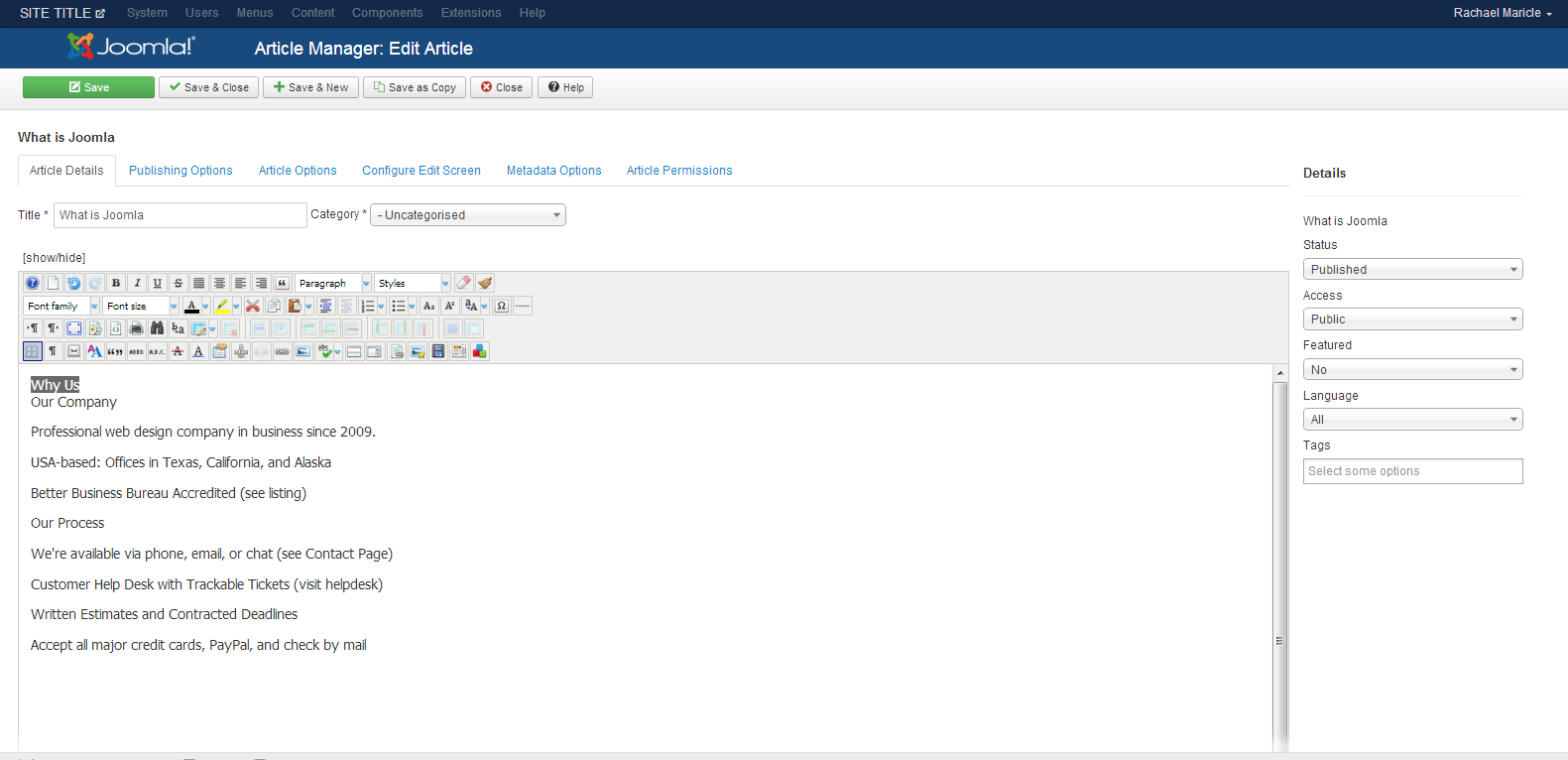
Task: Toggle strikethrough formatting
Action: [179, 283]
